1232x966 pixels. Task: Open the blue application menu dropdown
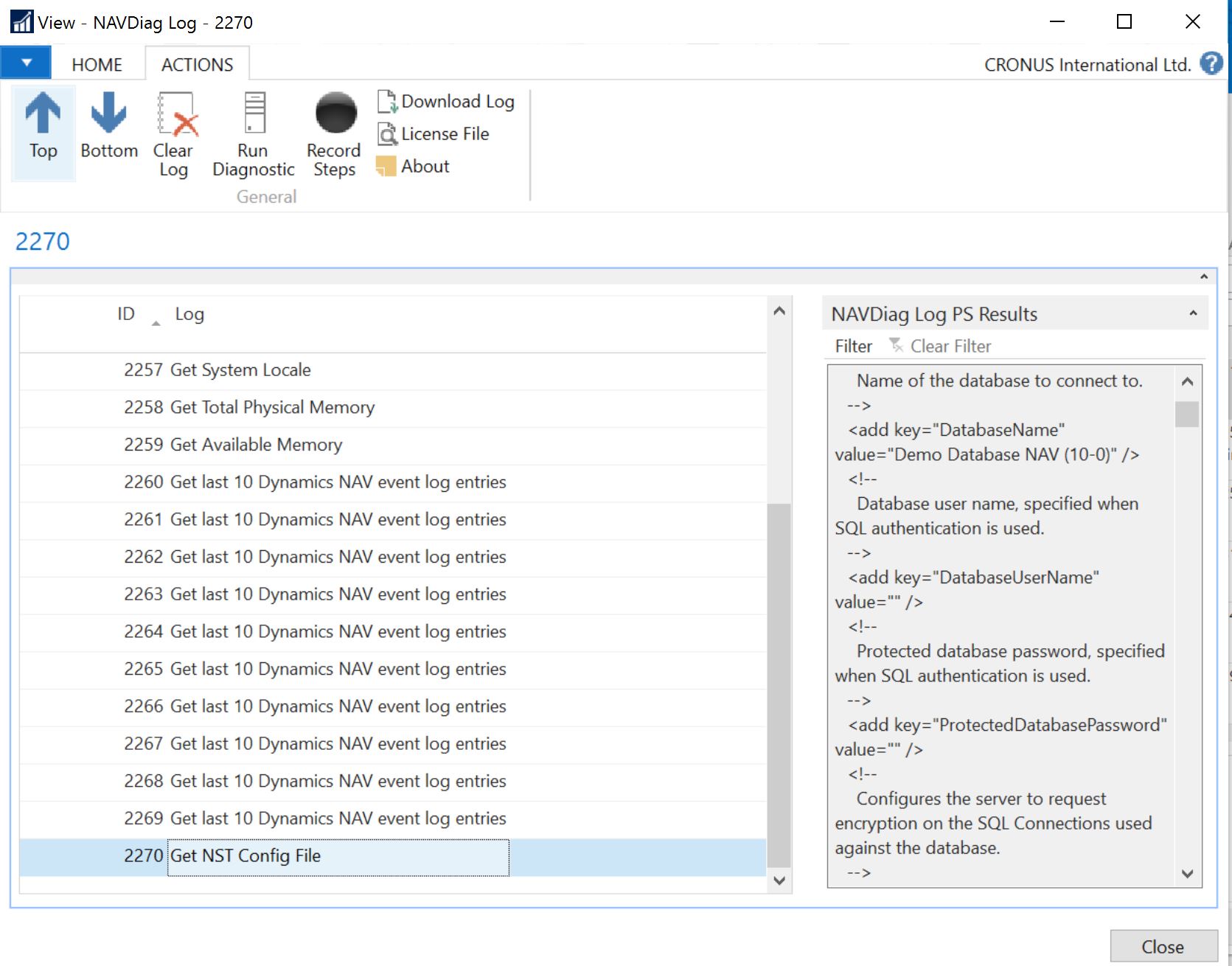pos(26,63)
